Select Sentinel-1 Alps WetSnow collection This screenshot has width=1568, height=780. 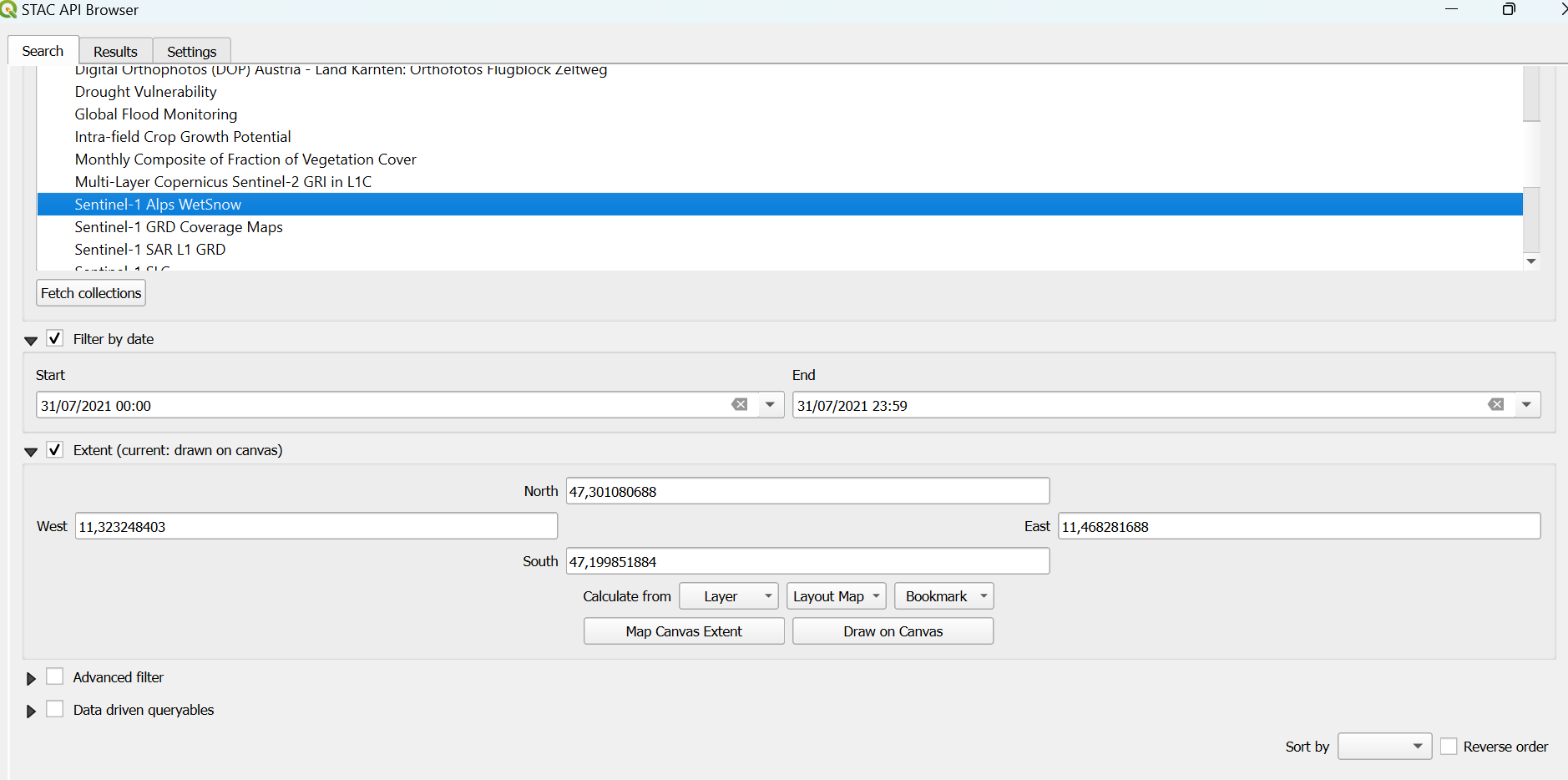(x=780, y=205)
